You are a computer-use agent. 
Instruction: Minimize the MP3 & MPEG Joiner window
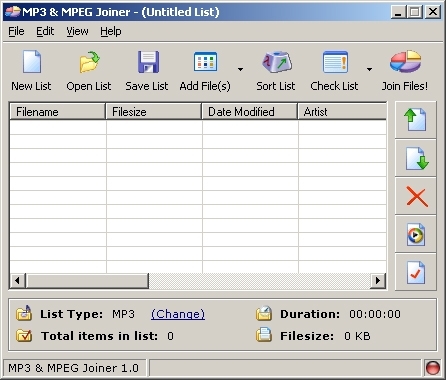click(x=398, y=12)
